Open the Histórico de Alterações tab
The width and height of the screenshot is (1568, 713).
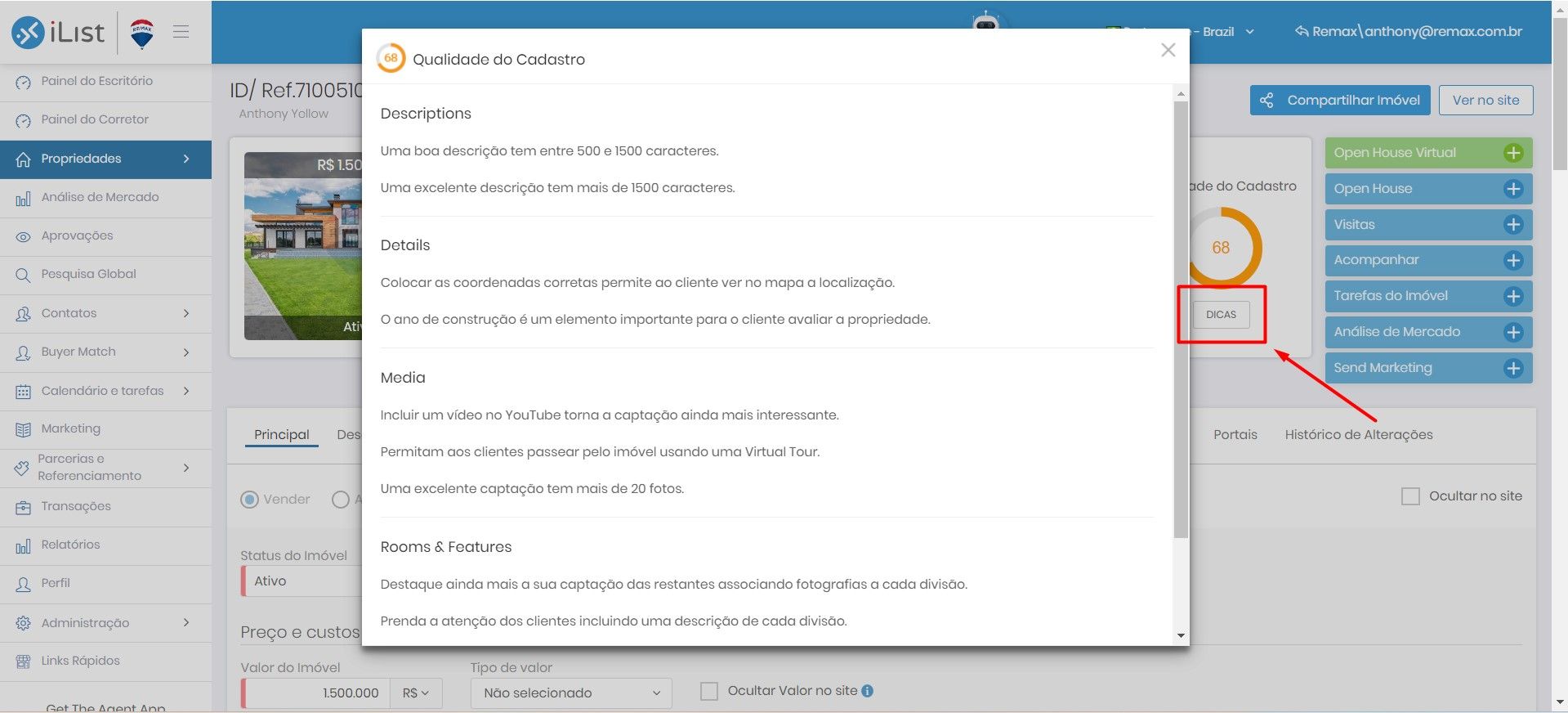pyautogui.click(x=1358, y=435)
